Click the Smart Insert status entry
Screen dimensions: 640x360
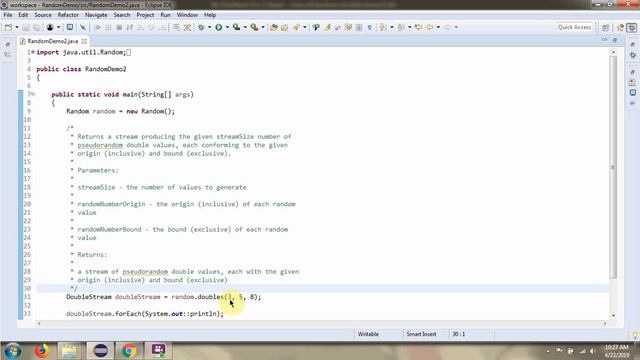click(421, 334)
